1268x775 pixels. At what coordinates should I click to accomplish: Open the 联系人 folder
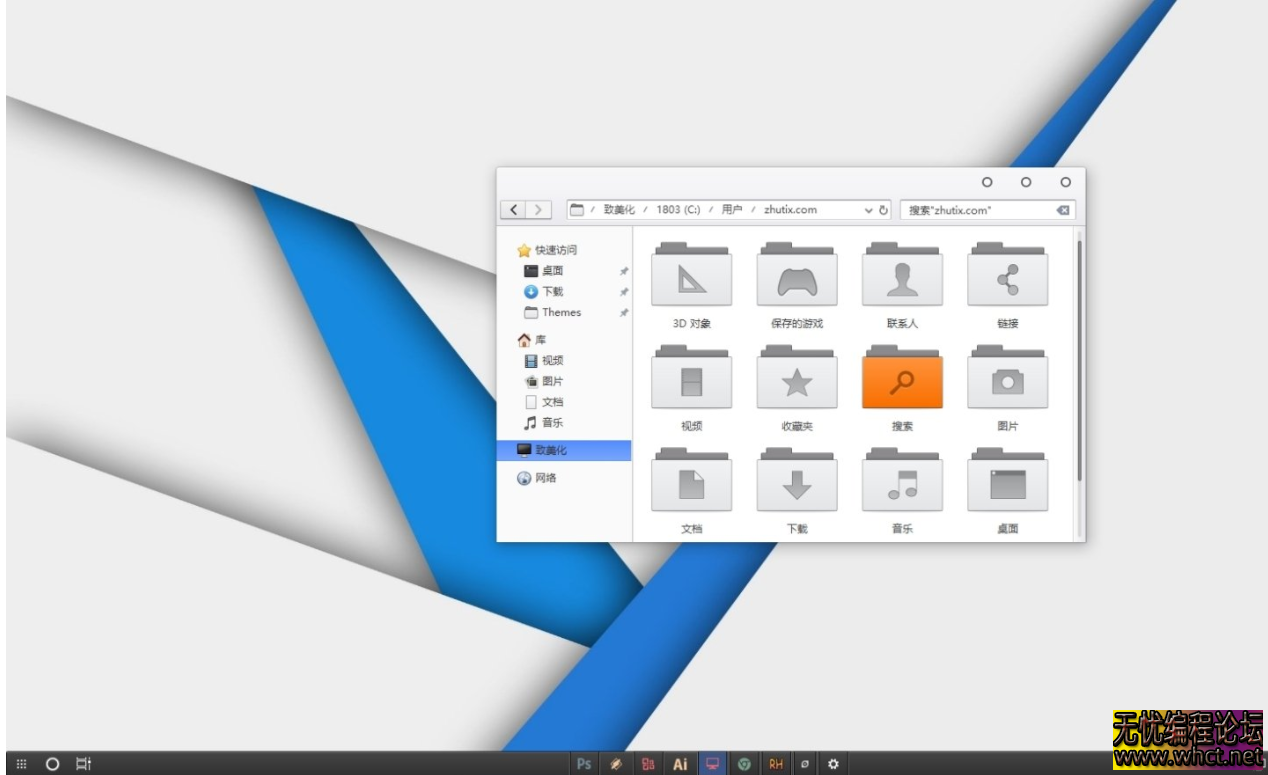pyautogui.click(x=902, y=279)
